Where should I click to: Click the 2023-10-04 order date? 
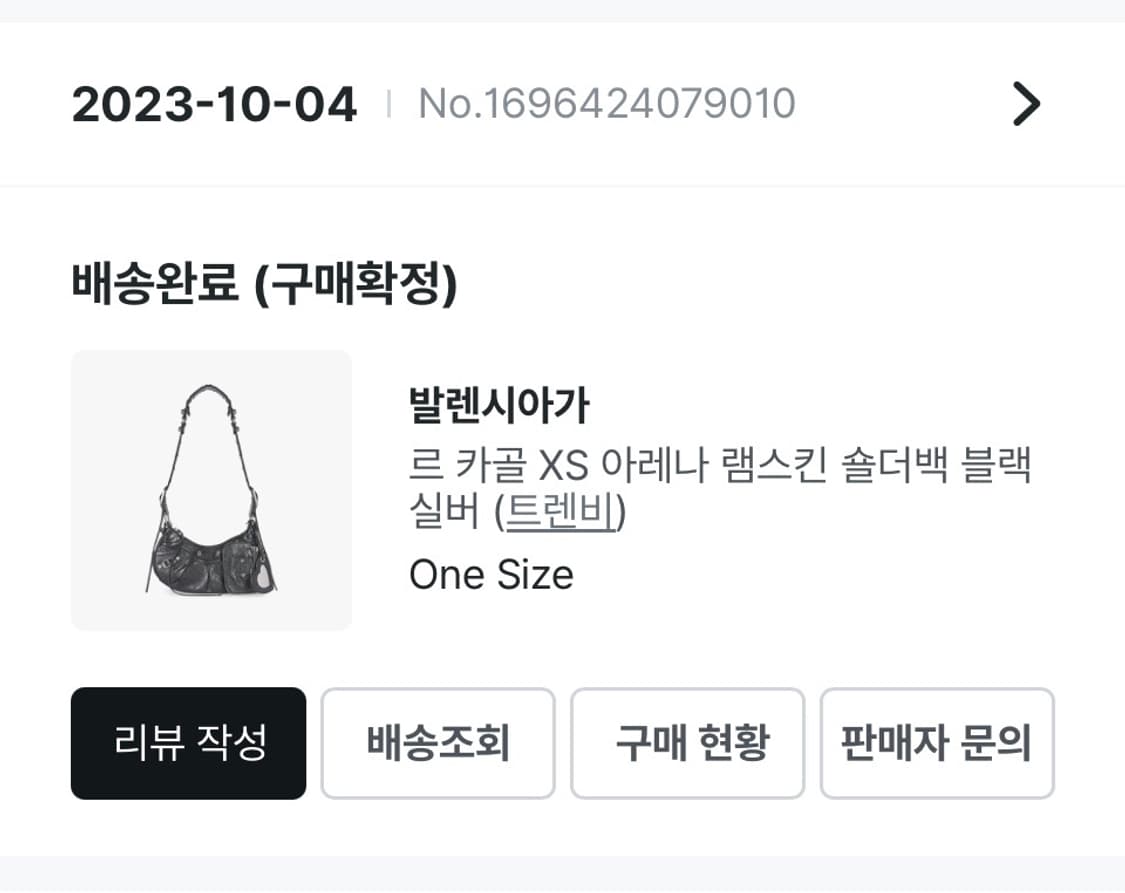point(213,103)
